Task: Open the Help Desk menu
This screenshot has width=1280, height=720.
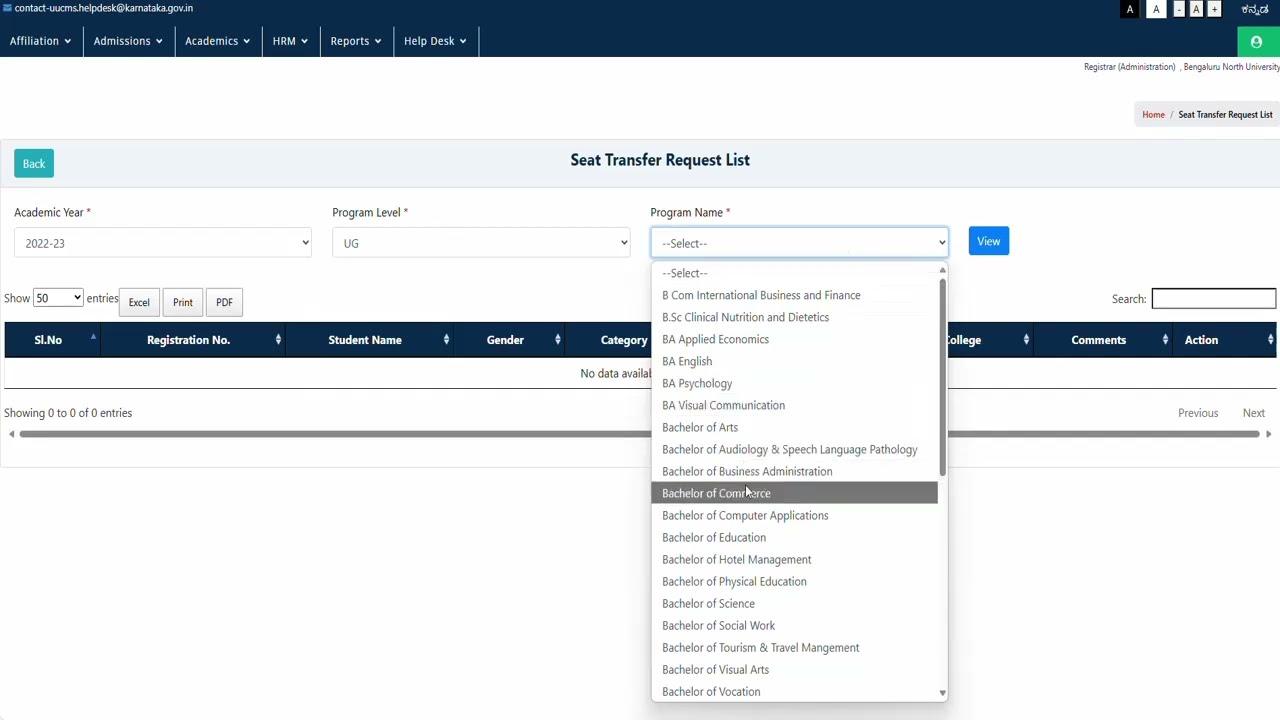Action: pos(435,41)
